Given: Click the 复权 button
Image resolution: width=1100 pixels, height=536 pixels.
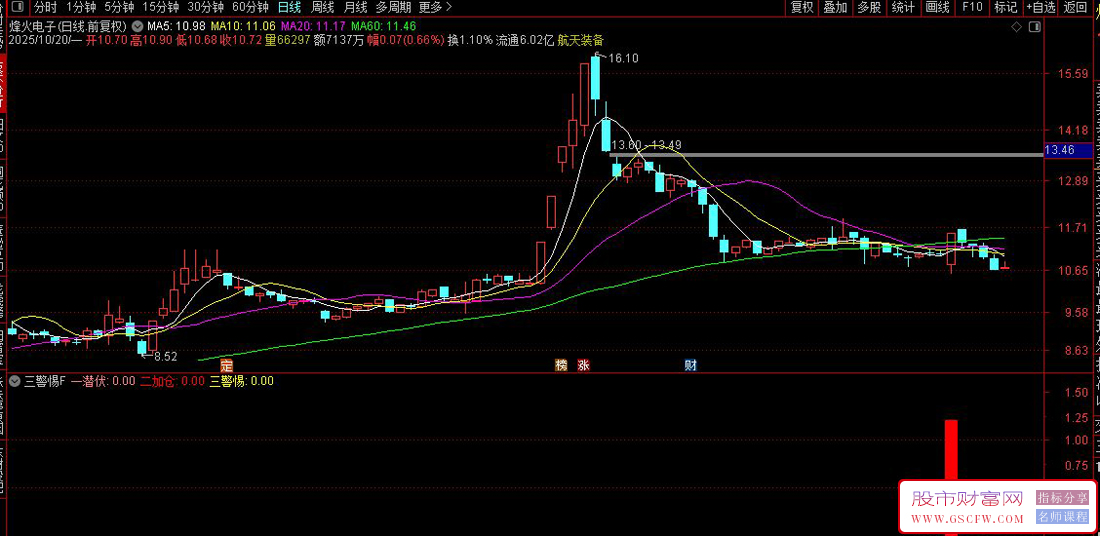Looking at the screenshot, I should click(802, 7).
